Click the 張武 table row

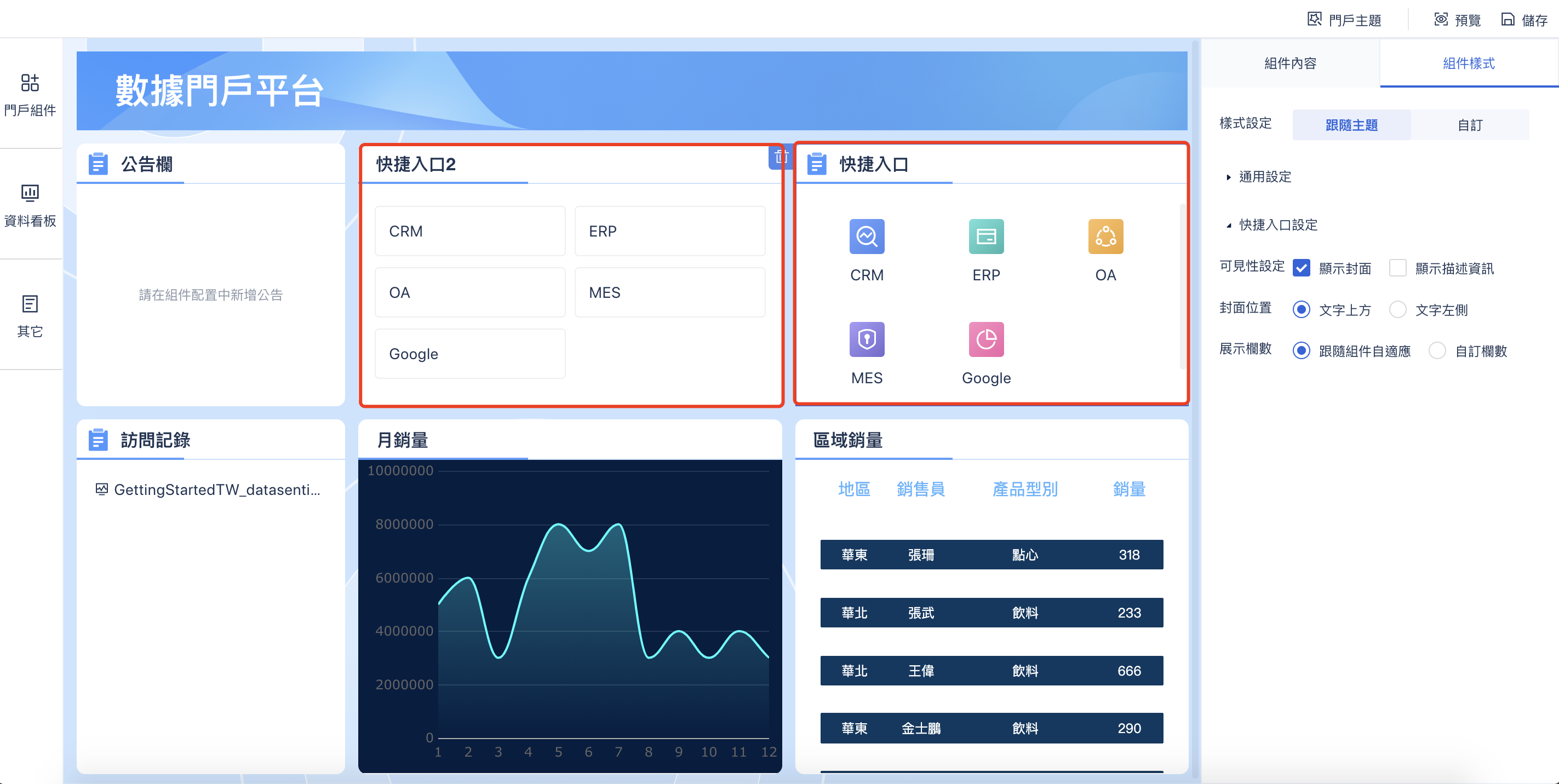click(991, 612)
